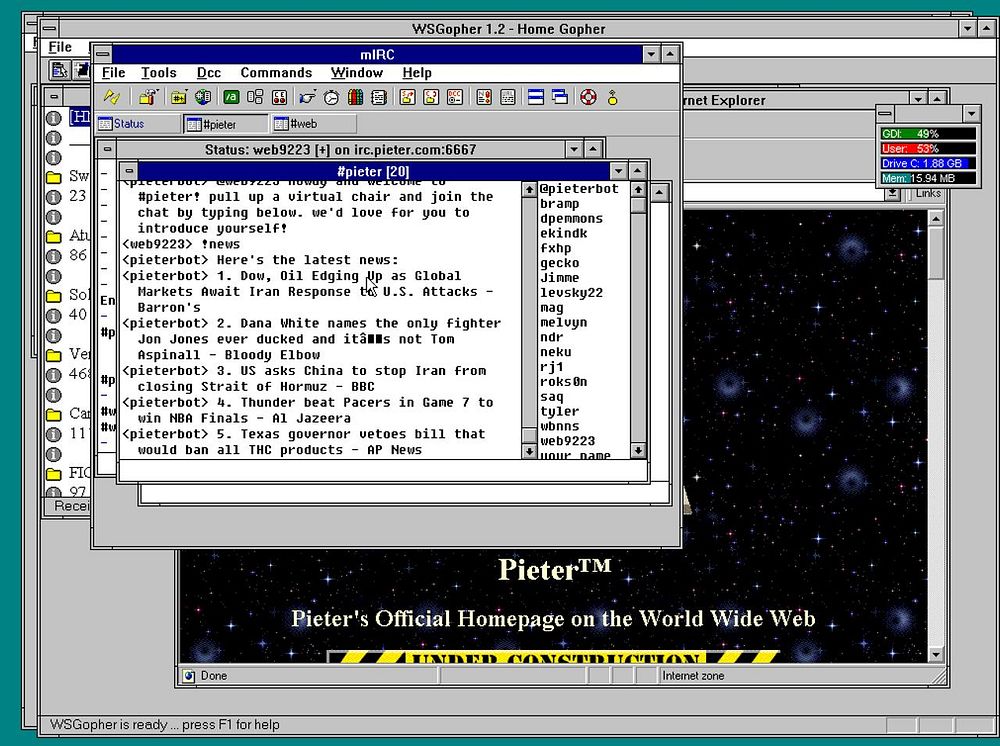Click the yellow About mIRC icon
Screen dimensions: 1000x746
[612, 97]
